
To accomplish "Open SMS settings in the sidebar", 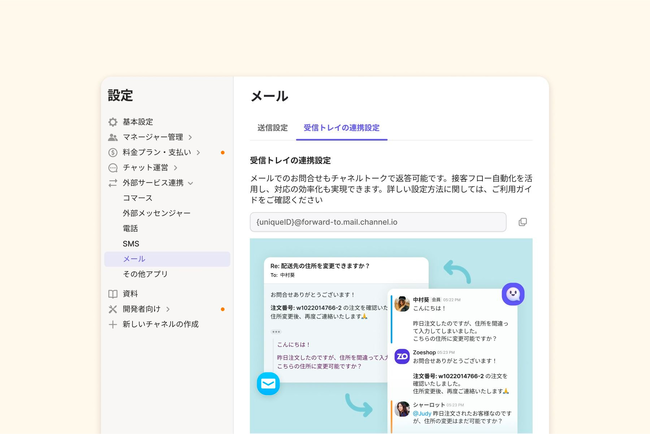I will pos(131,244).
